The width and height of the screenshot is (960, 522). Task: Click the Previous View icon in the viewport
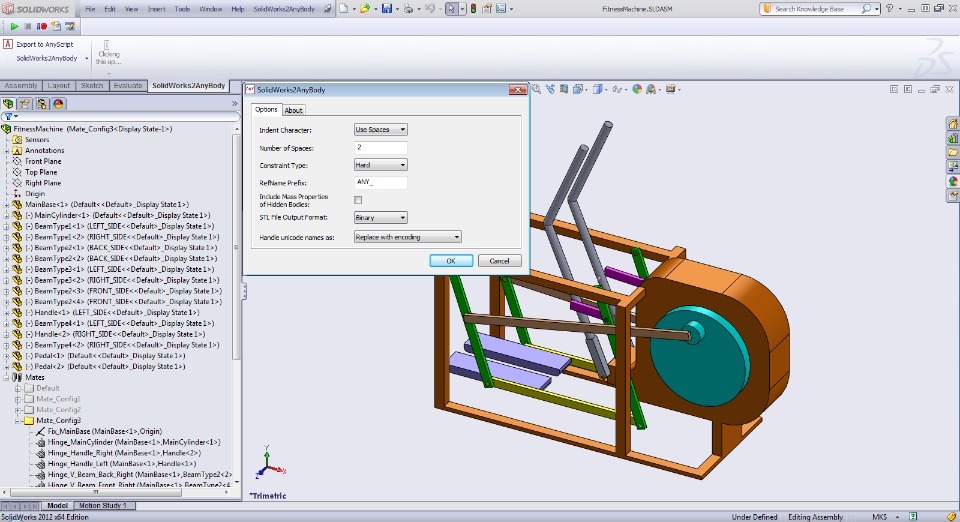550,89
